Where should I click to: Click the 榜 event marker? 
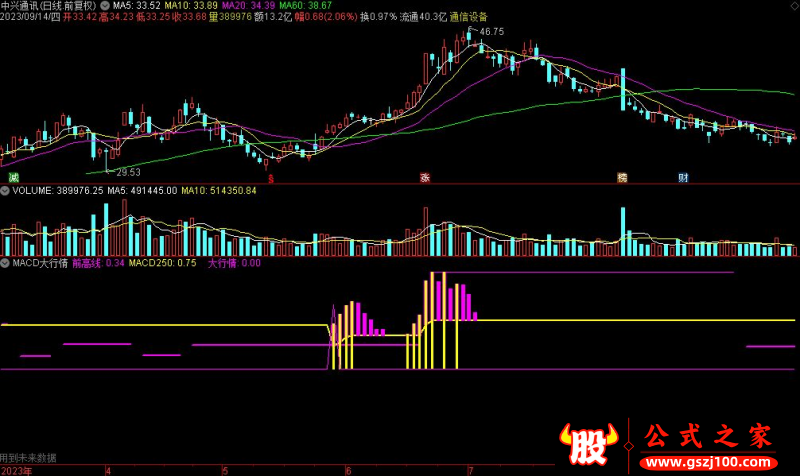tap(622, 178)
